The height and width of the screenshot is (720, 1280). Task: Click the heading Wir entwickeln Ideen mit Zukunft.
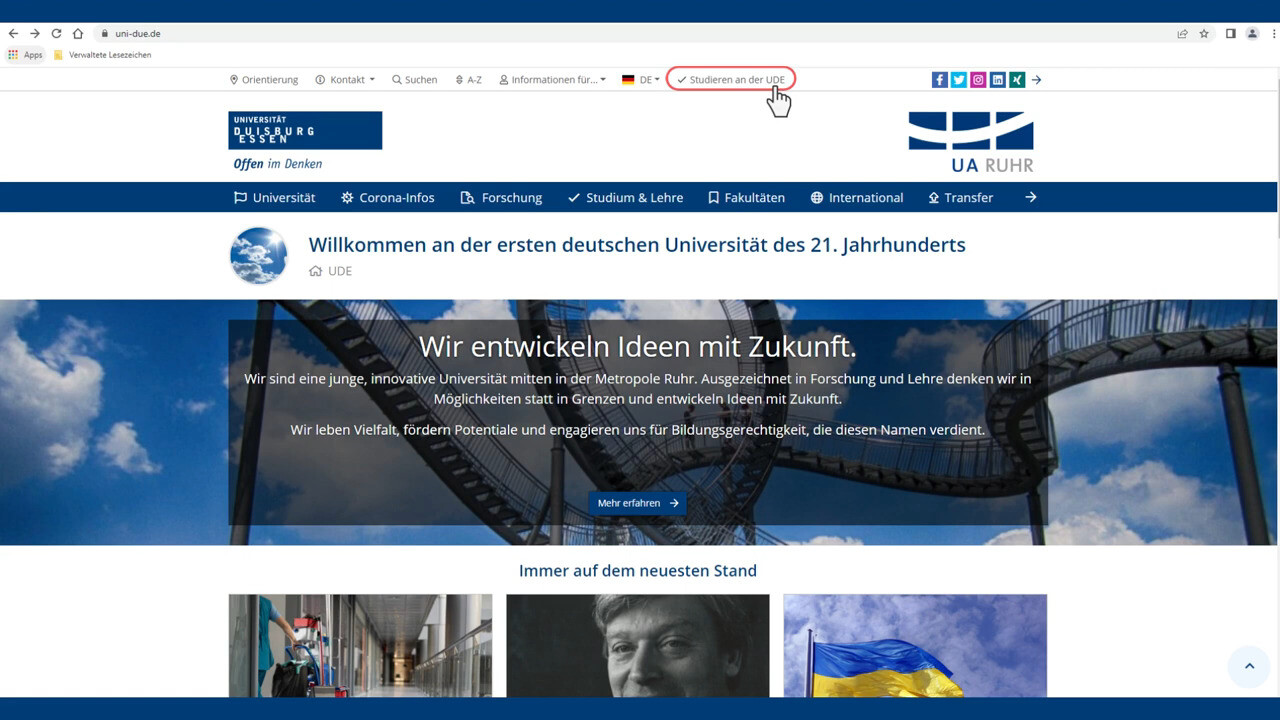pyautogui.click(x=638, y=347)
